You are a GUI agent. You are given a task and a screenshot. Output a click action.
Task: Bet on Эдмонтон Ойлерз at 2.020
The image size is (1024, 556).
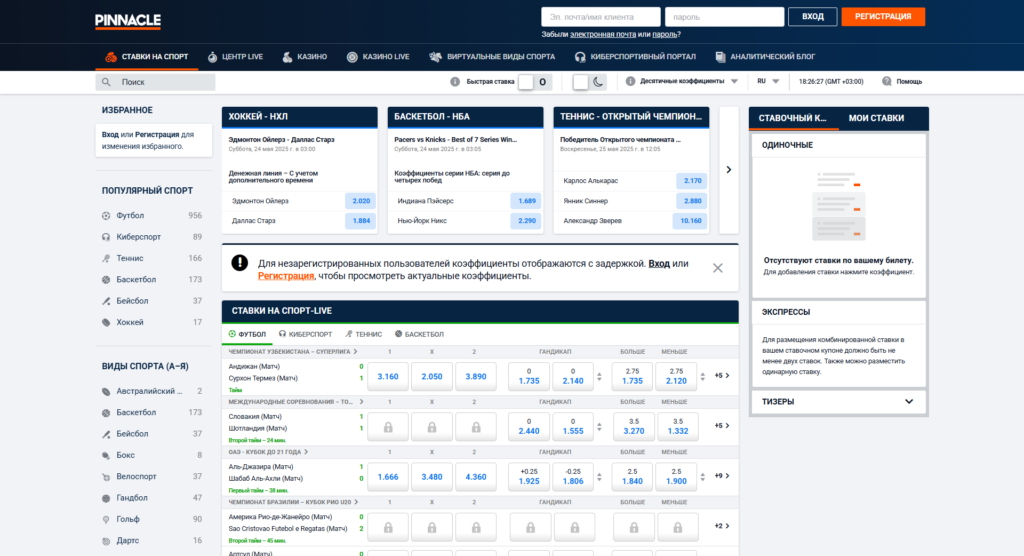click(360, 201)
